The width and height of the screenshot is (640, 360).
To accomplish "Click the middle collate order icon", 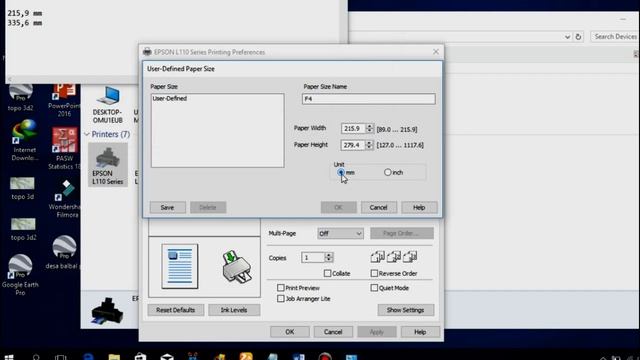I will (x=393, y=257).
